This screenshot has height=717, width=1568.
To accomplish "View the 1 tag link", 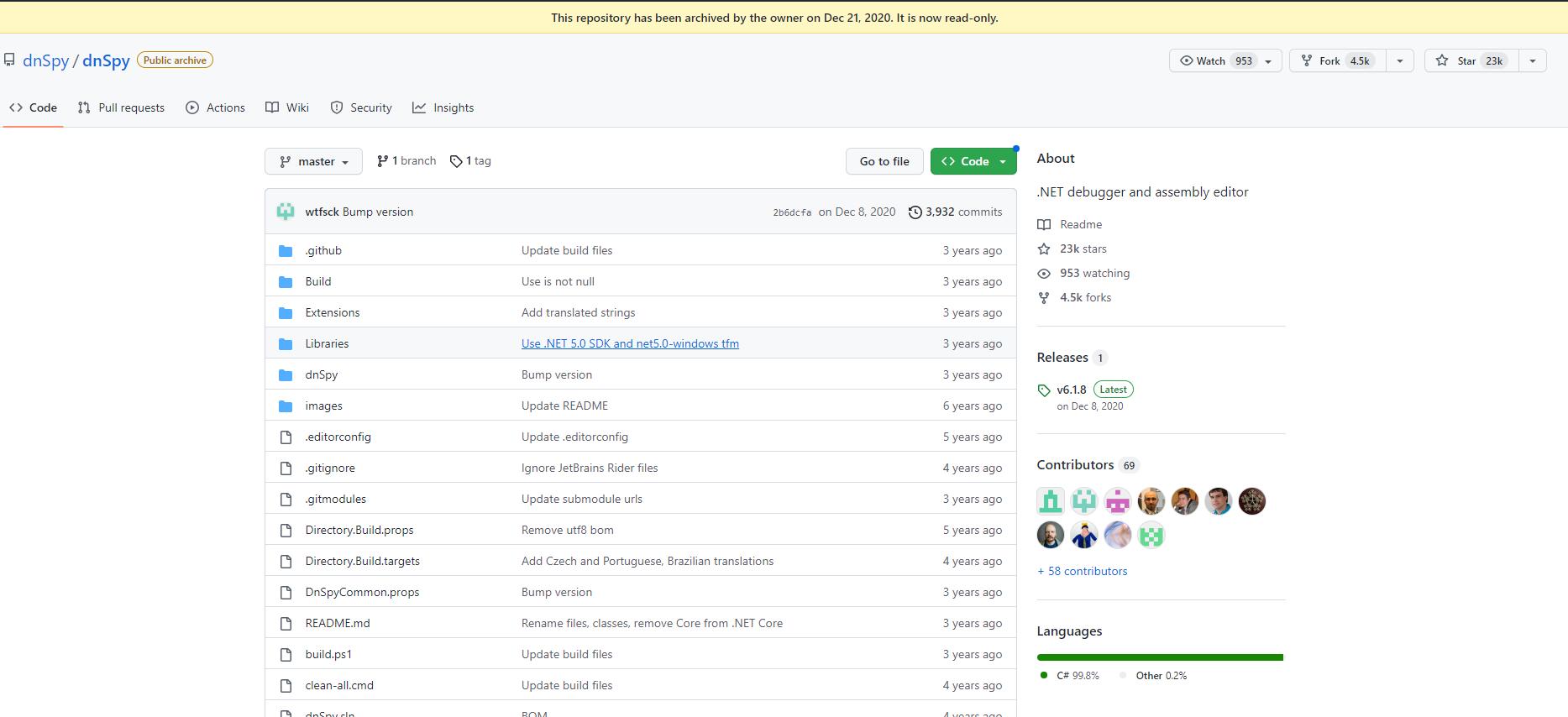I will point(470,160).
